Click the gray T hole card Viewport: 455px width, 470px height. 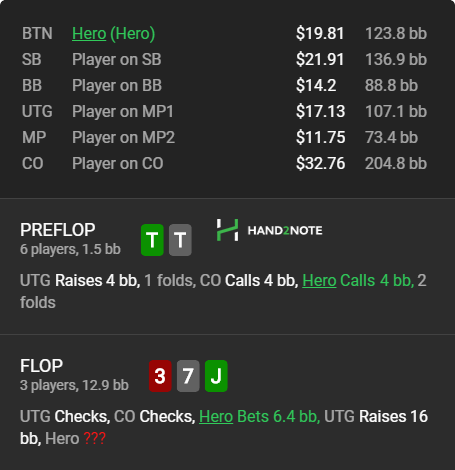tap(180, 240)
